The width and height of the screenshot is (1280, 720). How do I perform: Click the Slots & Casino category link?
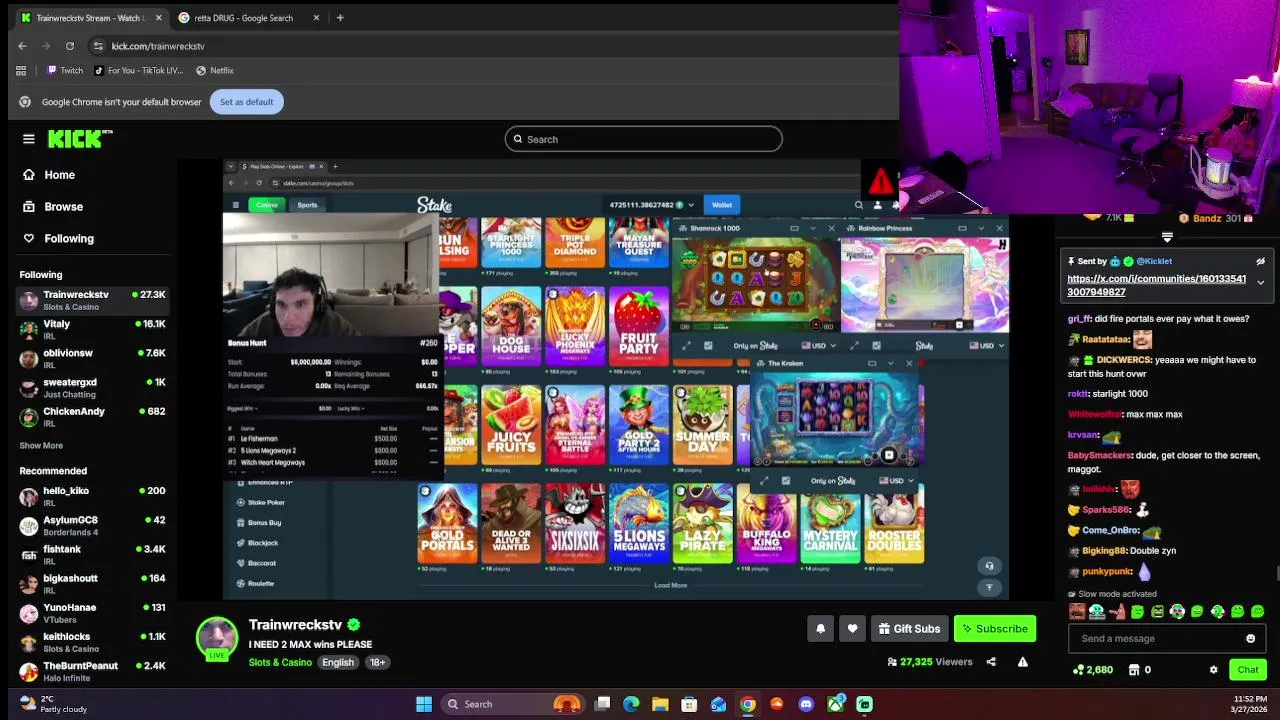point(280,662)
